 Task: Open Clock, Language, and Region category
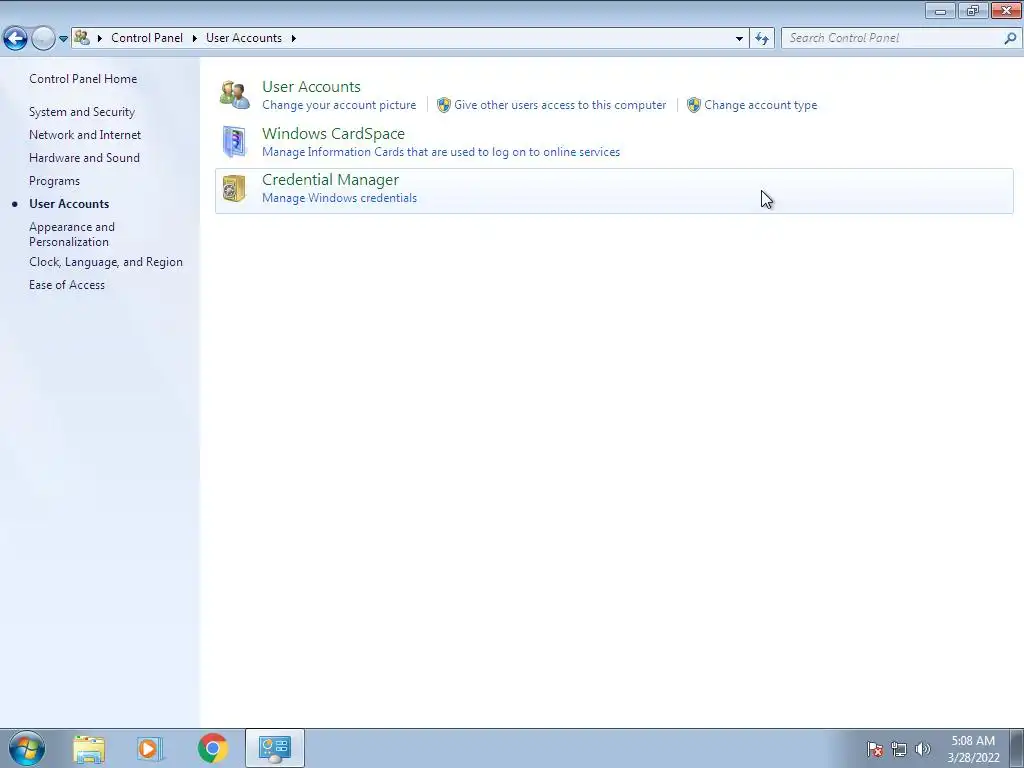pyautogui.click(x=106, y=262)
